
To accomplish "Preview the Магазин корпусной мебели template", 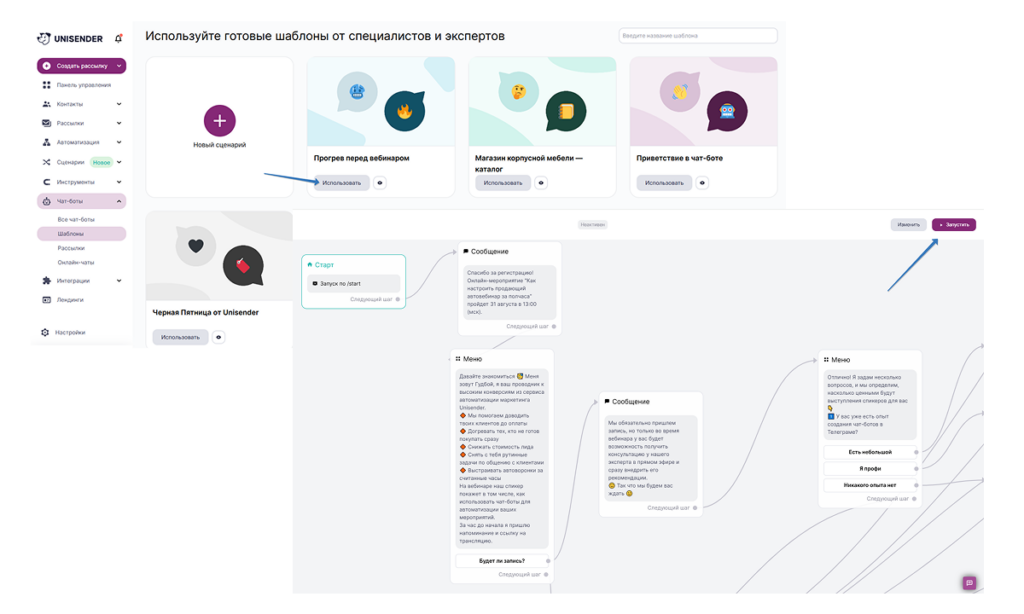I will 541,183.
